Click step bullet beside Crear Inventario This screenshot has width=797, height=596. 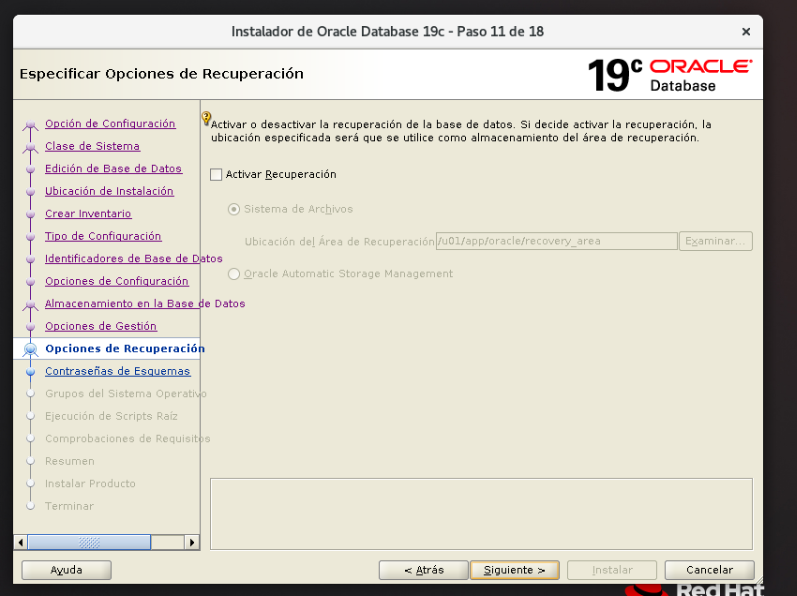[x=30, y=214]
